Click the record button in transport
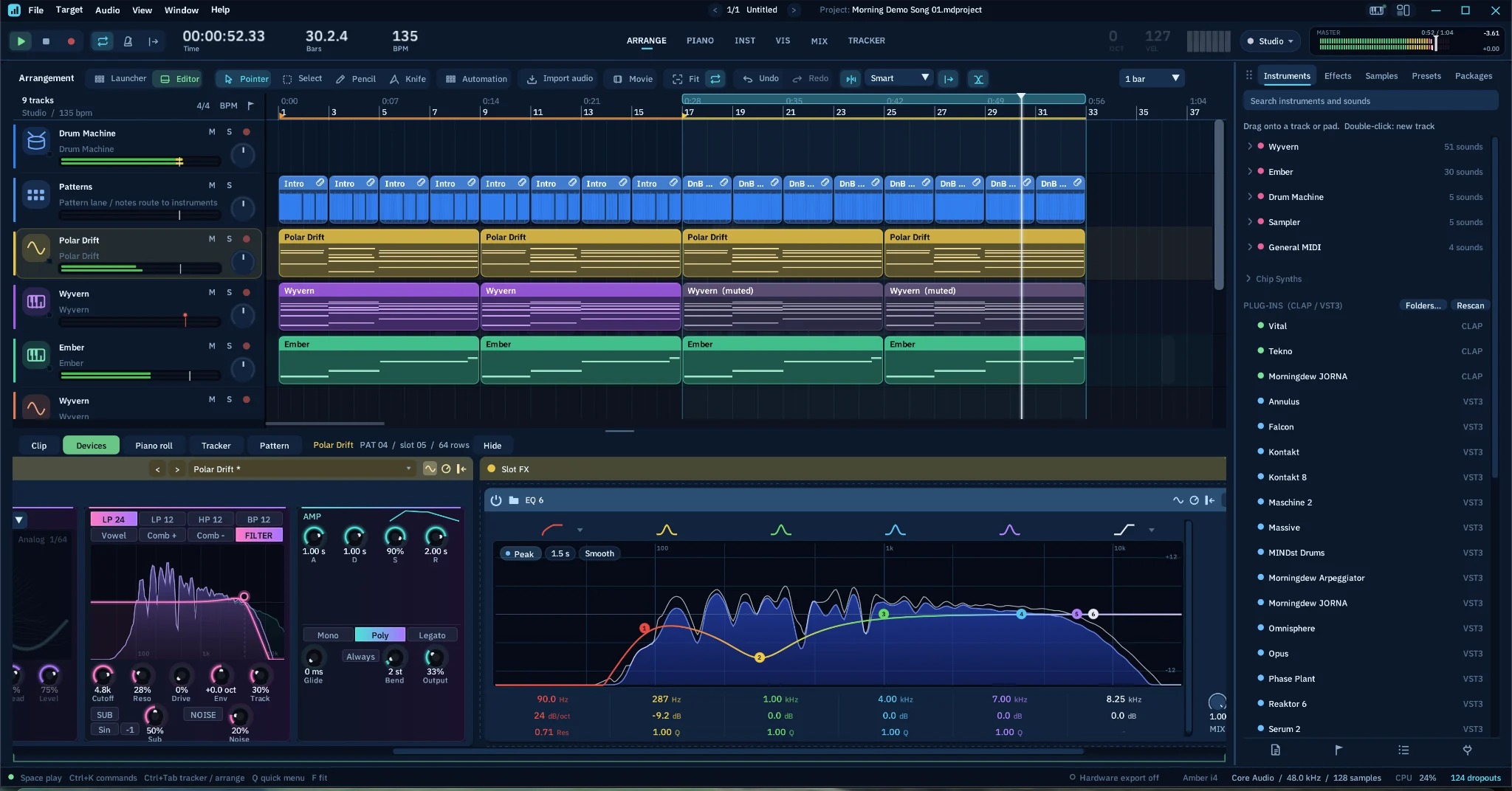The height and width of the screenshot is (791, 1512). [x=71, y=41]
